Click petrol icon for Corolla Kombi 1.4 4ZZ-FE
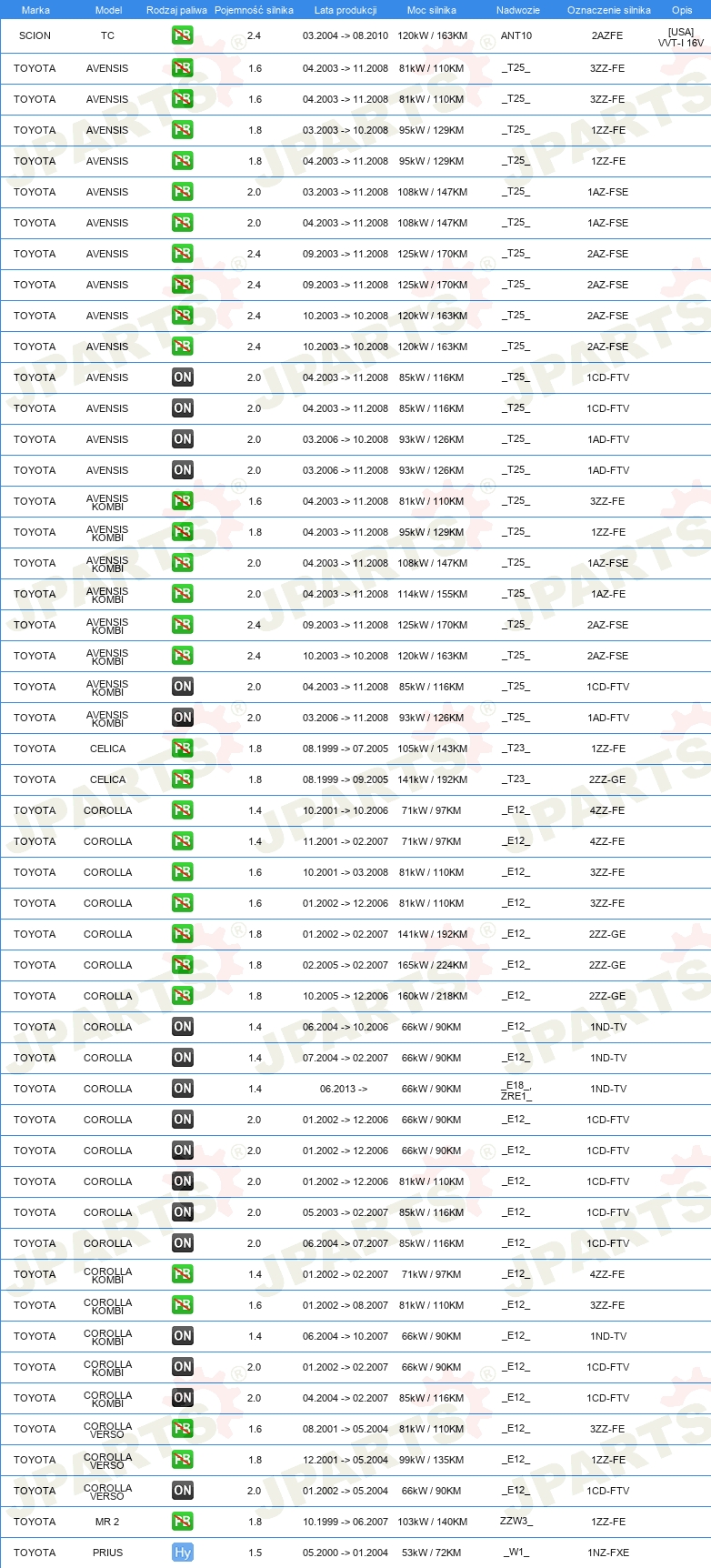 click(183, 1274)
